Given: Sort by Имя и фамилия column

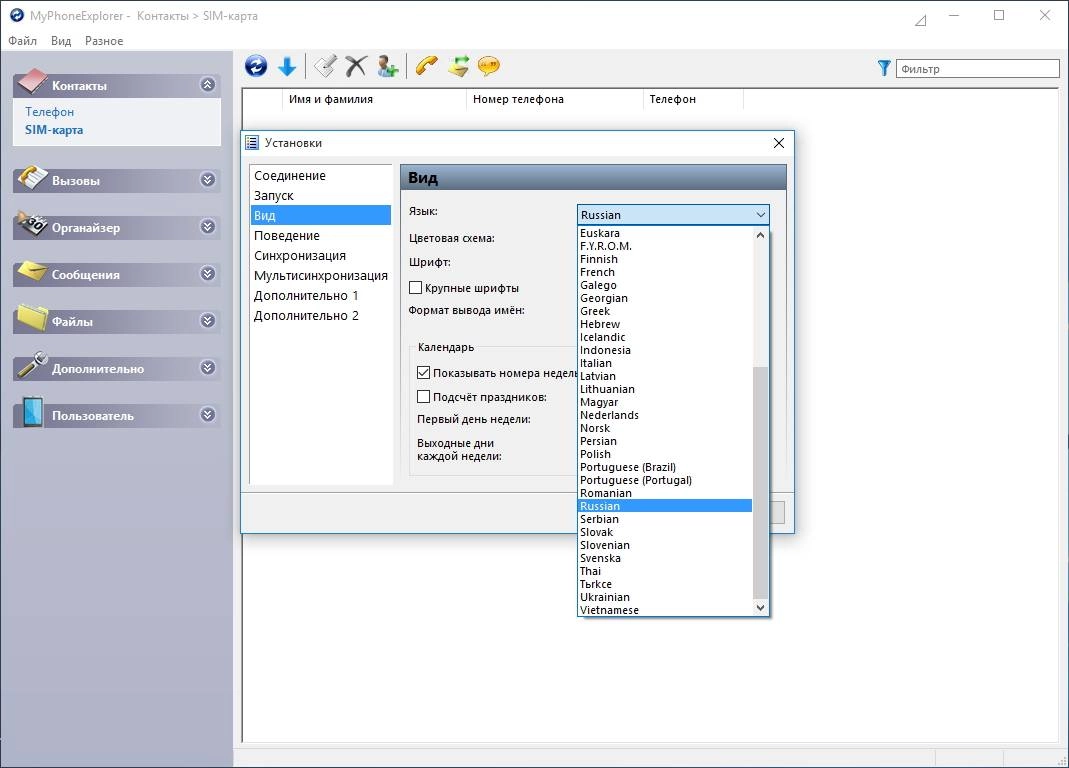Looking at the screenshot, I should [374, 99].
